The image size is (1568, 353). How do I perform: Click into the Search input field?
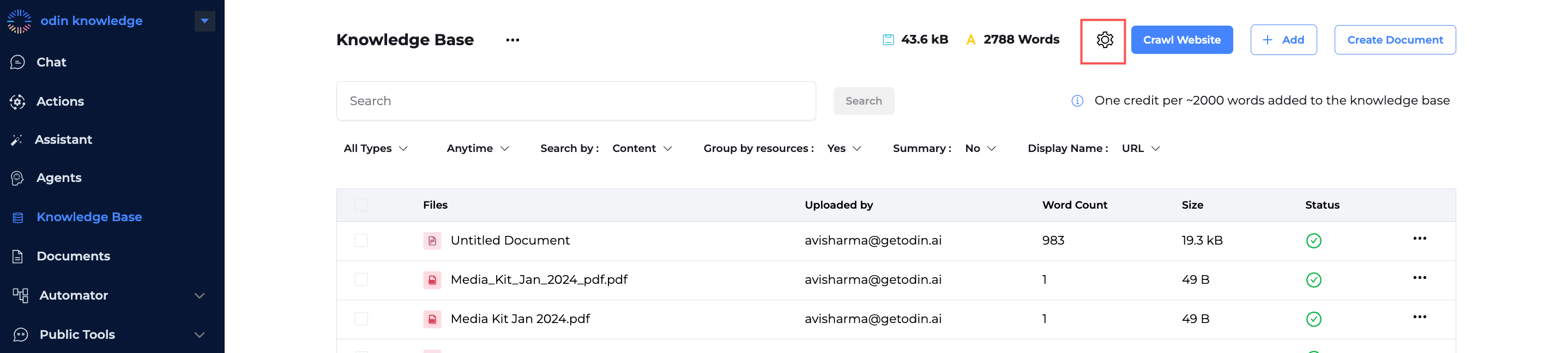pyautogui.click(x=576, y=101)
